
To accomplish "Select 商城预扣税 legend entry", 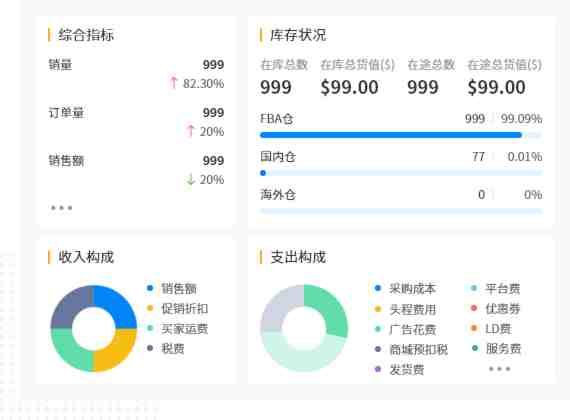I will click(411, 349).
